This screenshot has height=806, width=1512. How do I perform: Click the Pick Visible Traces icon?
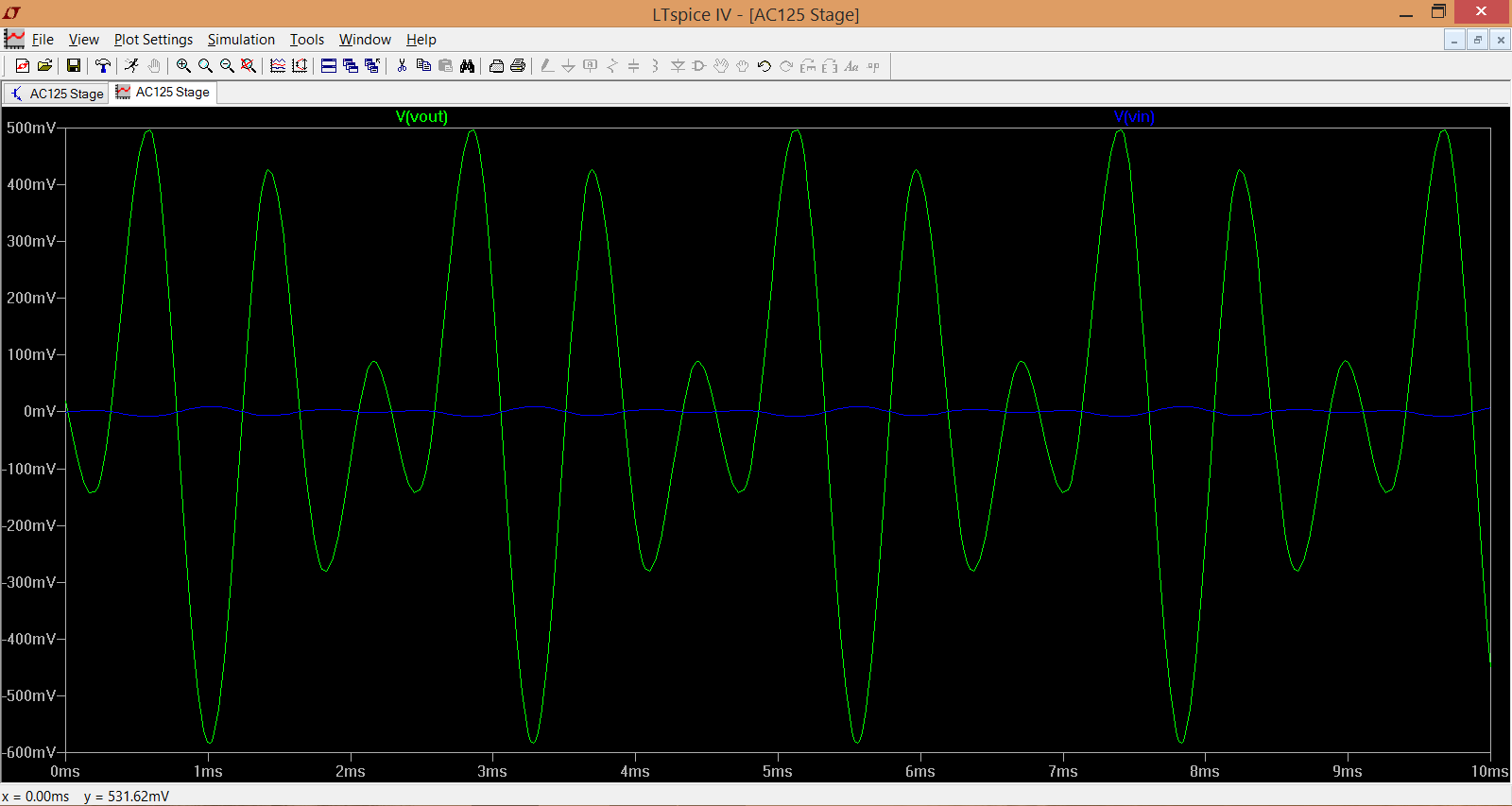pyautogui.click(x=278, y=65)
